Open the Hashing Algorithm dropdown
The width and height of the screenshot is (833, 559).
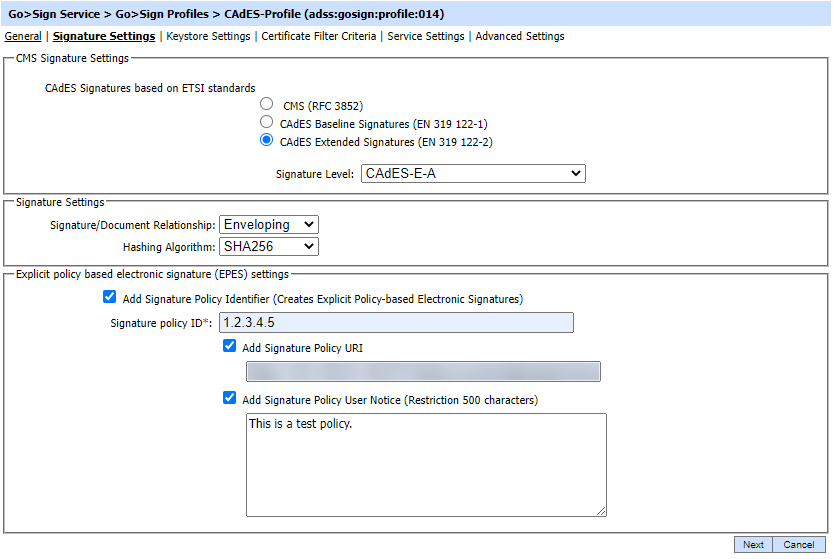pos(268,246)
